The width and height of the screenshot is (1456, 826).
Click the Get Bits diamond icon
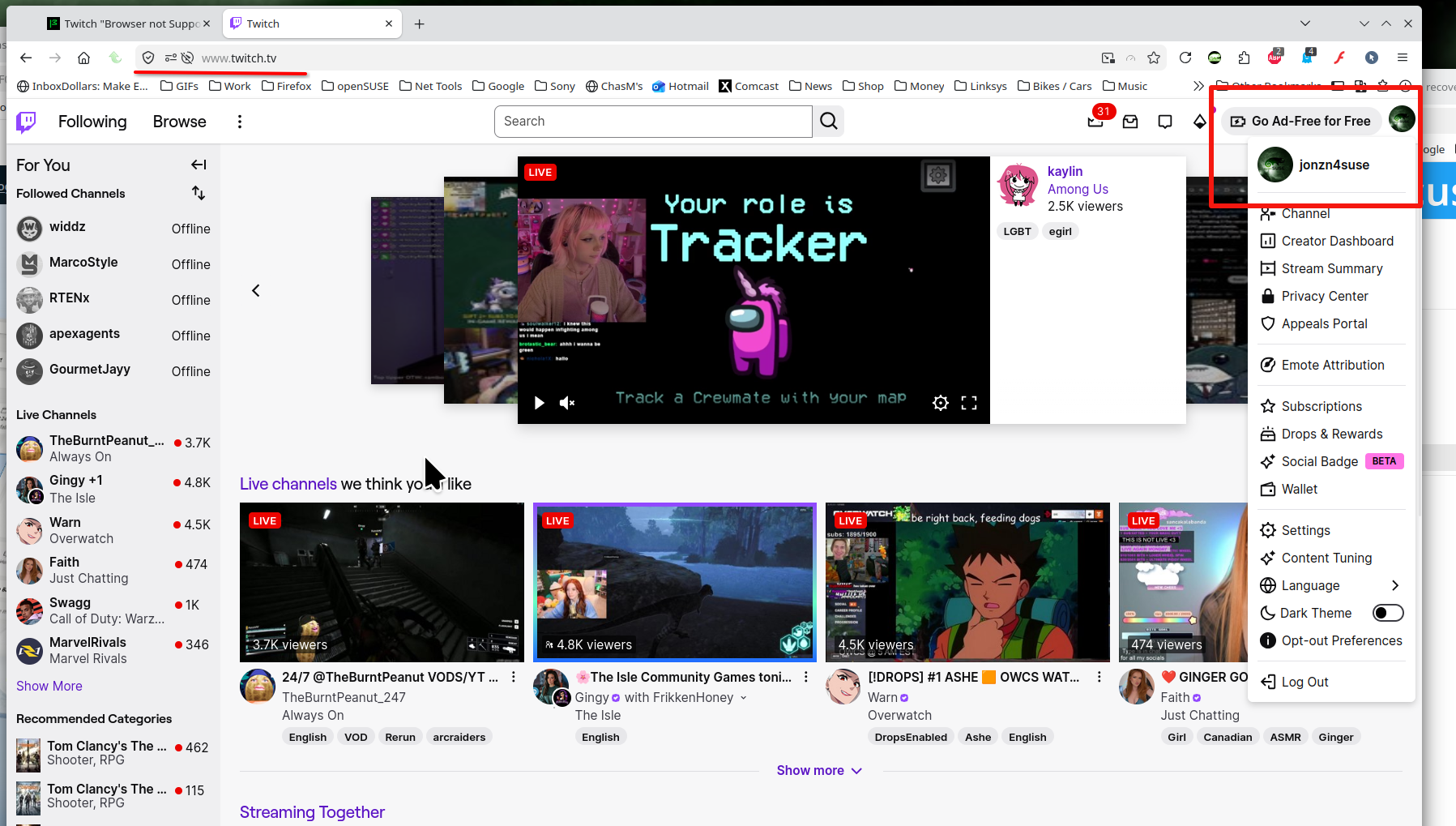click(x=1200, y=122)
